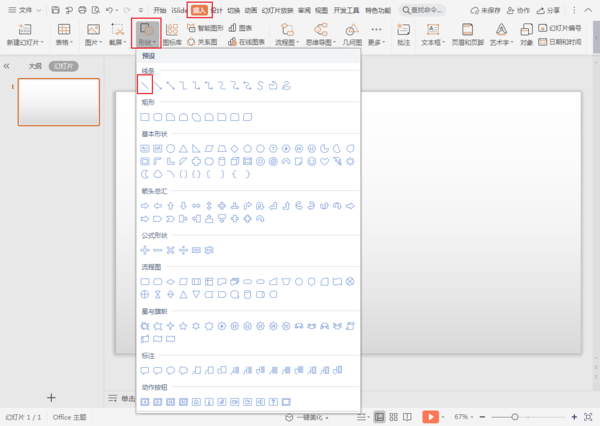This screenshot has width=600, height=426.
Task: Click the hourglass-shaped flowchart symbol
Action: click(158, 294)
